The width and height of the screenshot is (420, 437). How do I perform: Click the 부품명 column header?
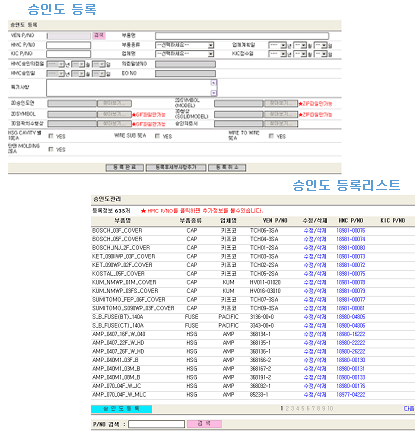tap(123, 221)
